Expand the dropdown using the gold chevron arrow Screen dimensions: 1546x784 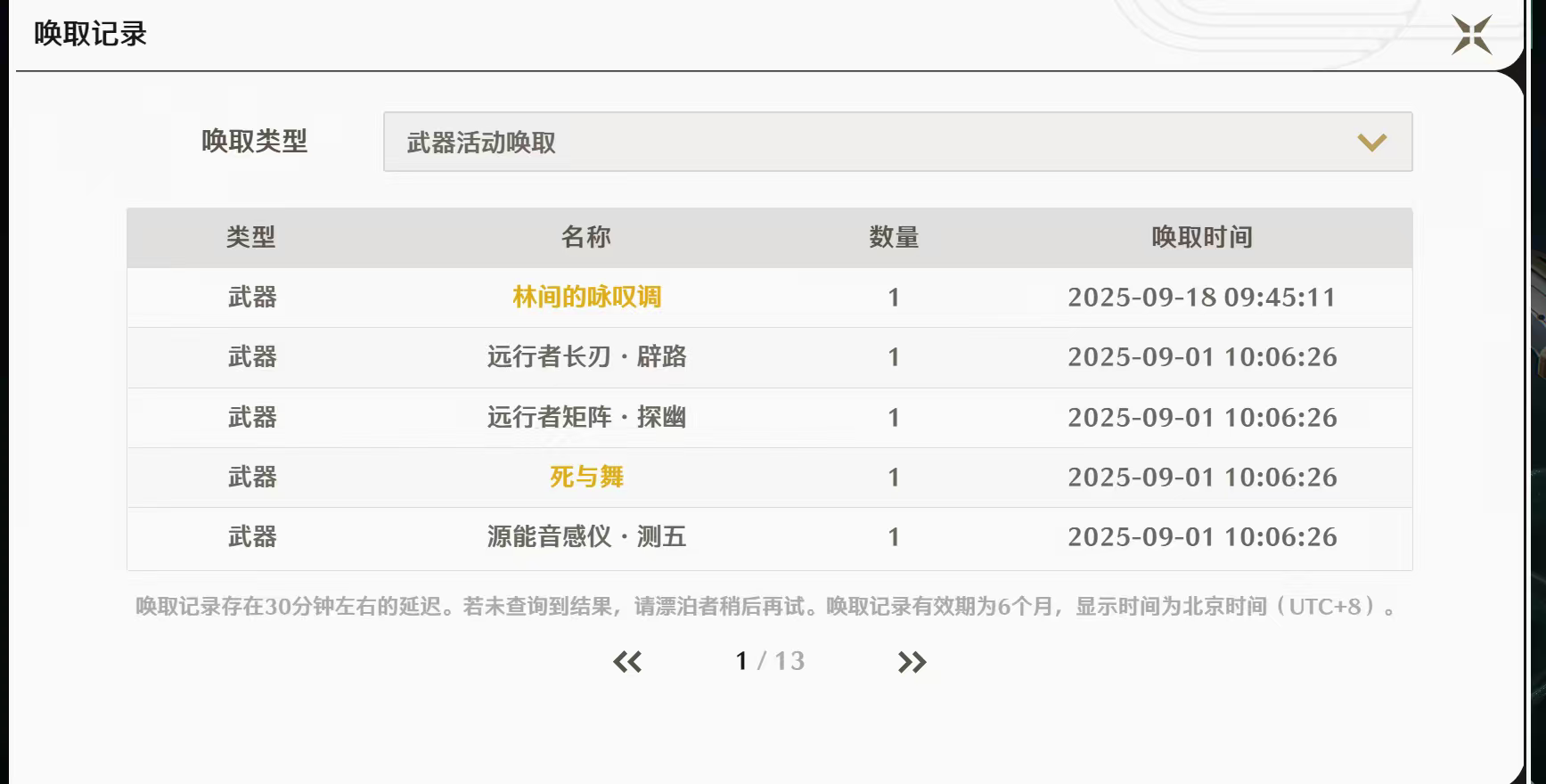[x=1371, y=143]
